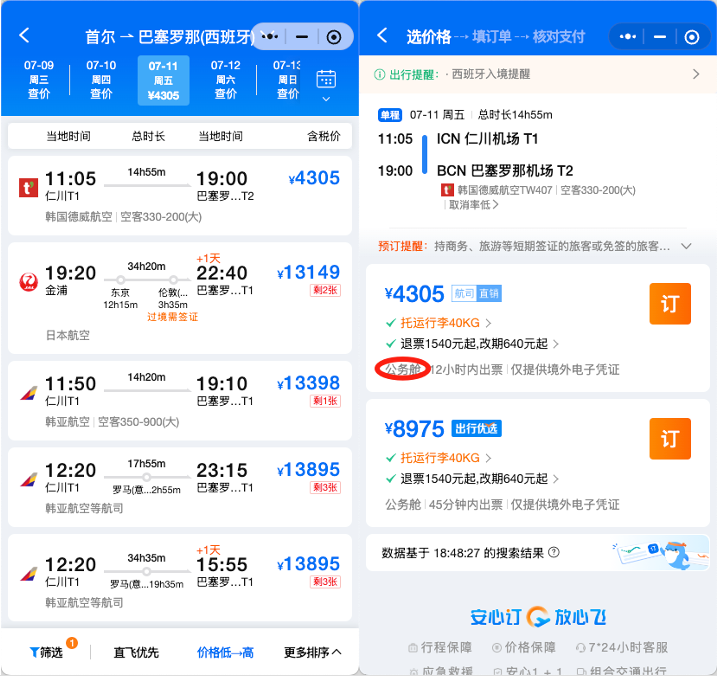Image resolution: width=717 pixels, height=676 pixels.
Task: Click the 核对支付 step label
Action: (x=559, y=37)
